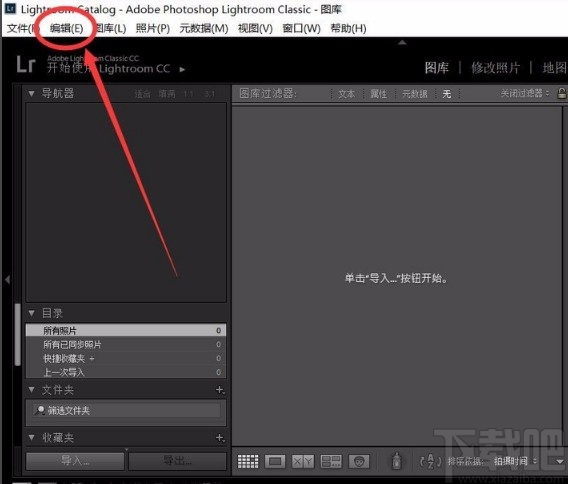
Task: Open the 拍摄时间 sort dropdown
Action: click(x=515, y=461)
